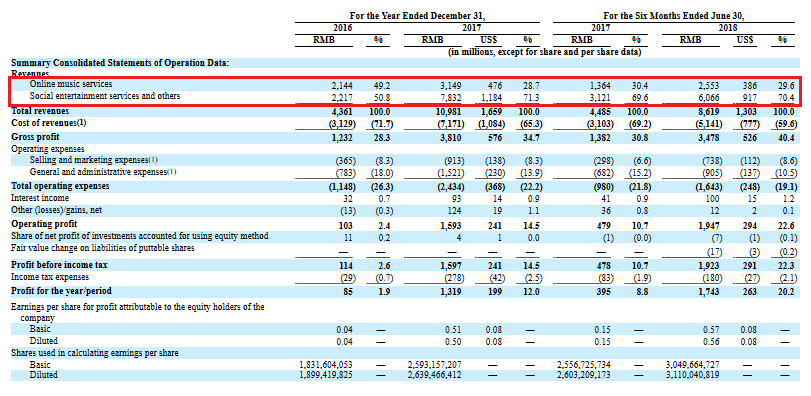811x396 pixels.
Task: Select 'Total operating expenses' row label
Action: [x=60, y=186]
